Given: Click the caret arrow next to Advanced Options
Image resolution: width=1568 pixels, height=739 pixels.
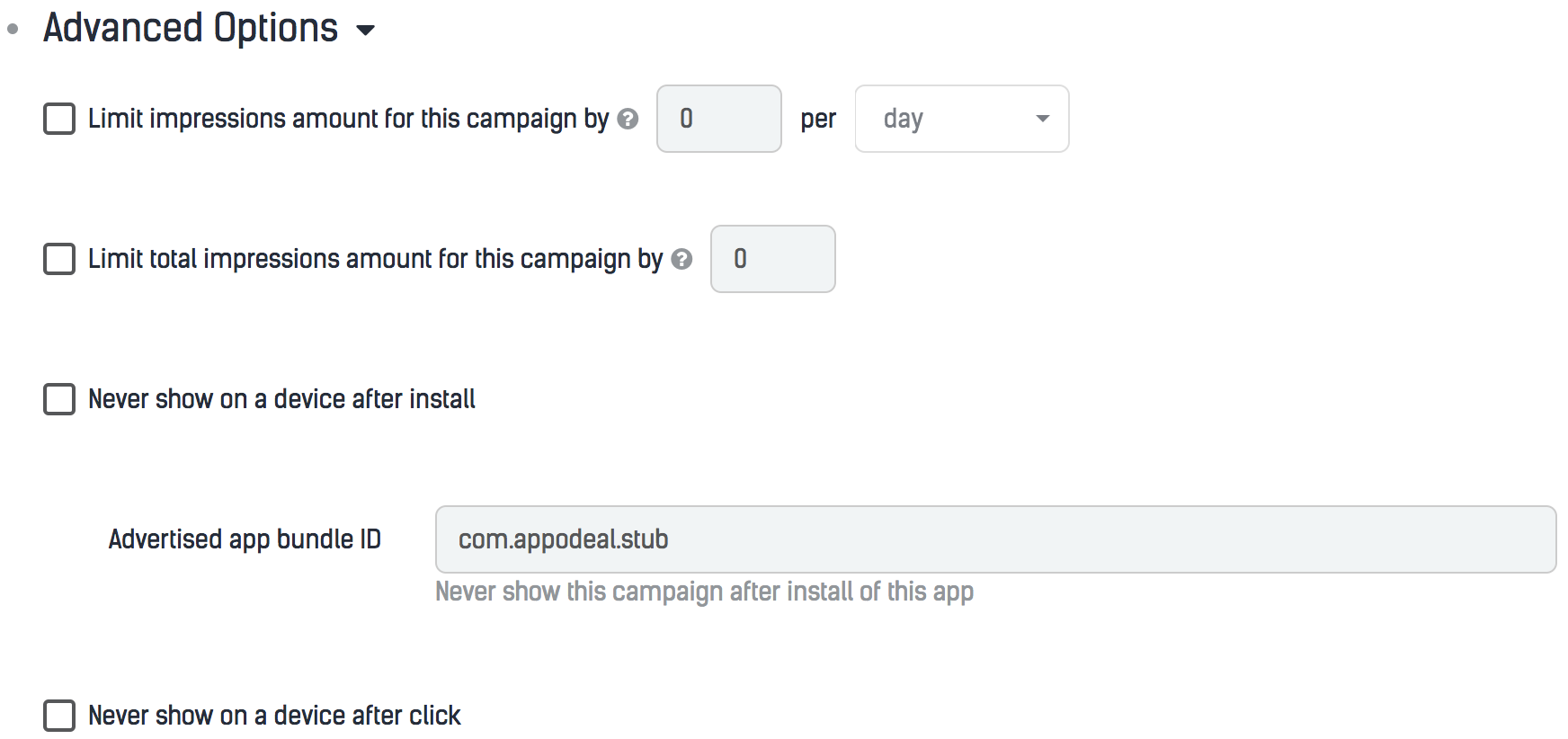Looking at the screenshot, I should pos(365,30).
